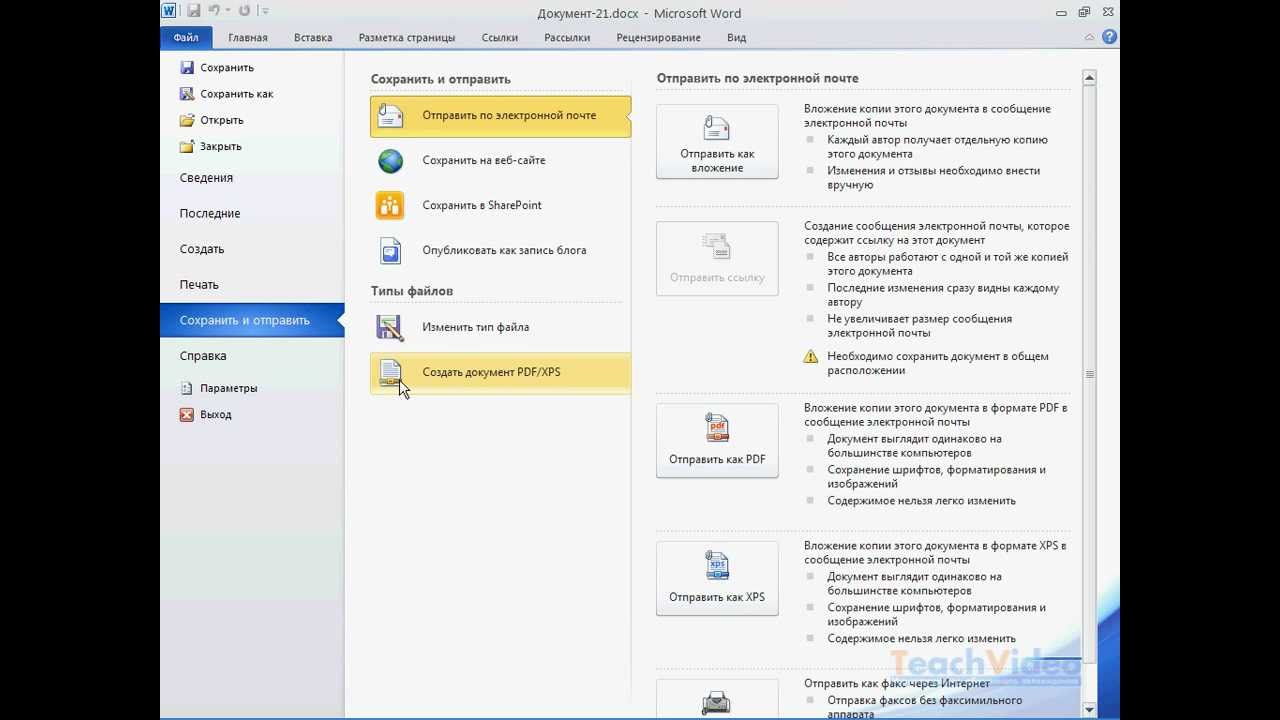
Task: Click the disabled Отправить ссылку button
Action: point(717,258)
